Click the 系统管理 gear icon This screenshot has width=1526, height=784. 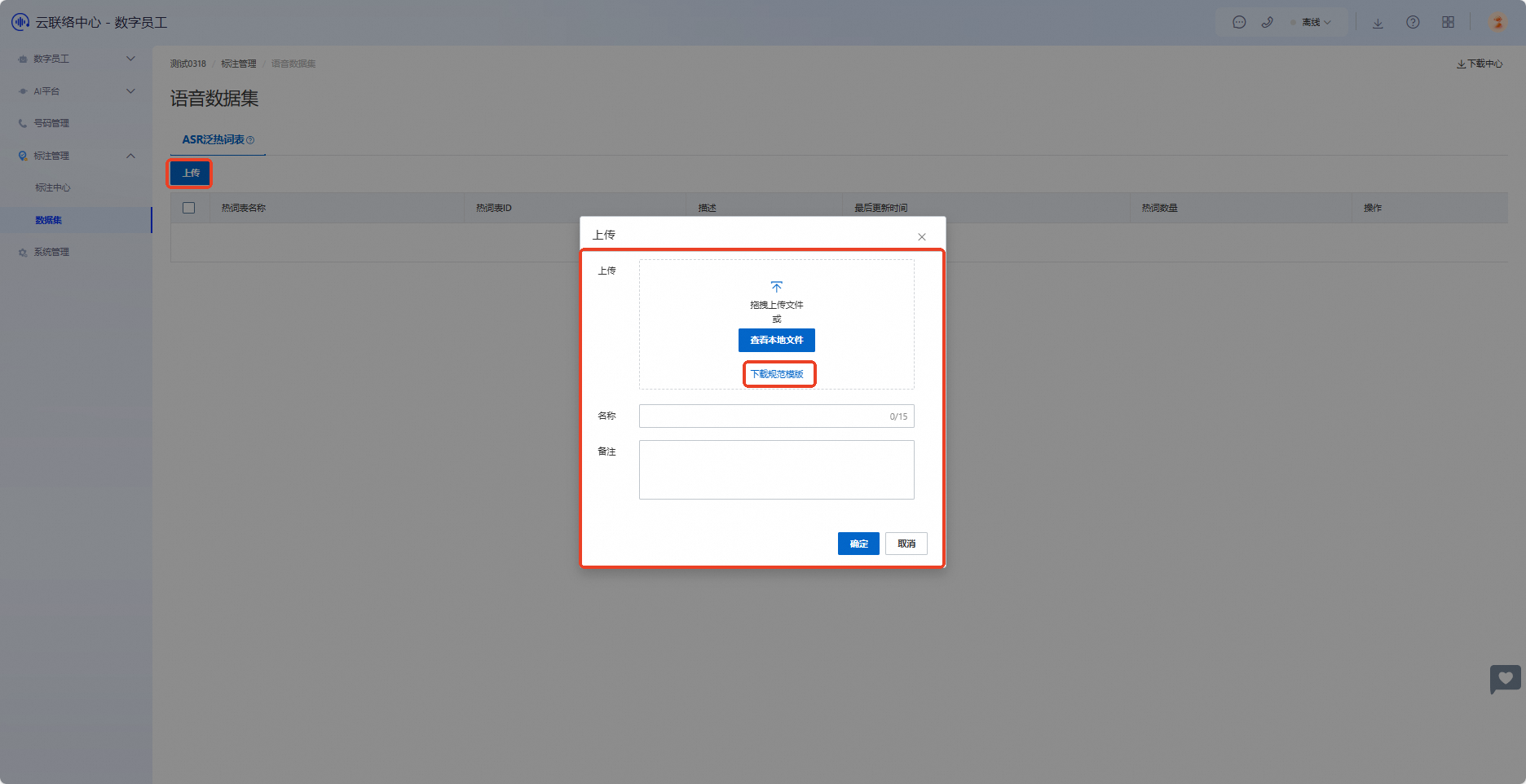pyautogui.click(x=23, y=253)
